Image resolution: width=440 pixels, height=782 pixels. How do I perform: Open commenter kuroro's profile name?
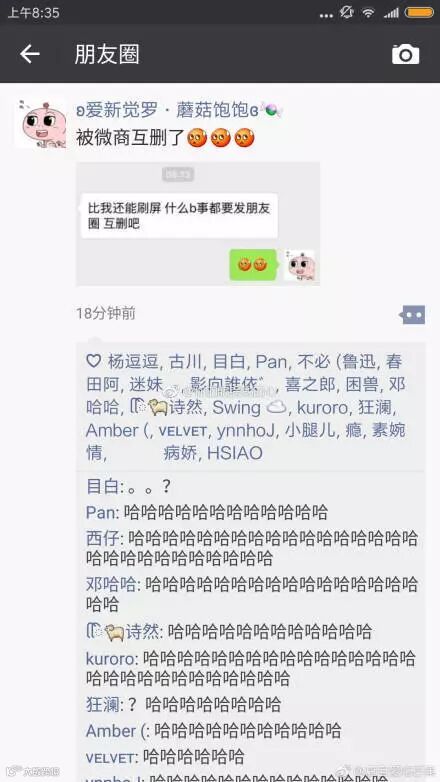pos(110,659)
